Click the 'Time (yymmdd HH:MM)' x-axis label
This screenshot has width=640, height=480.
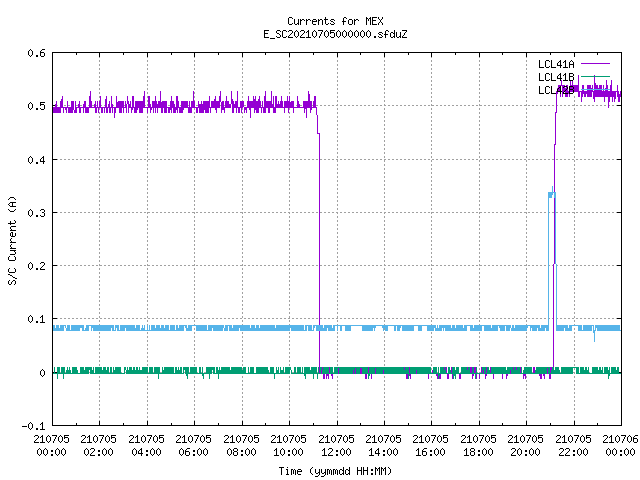(x=335, y=471)
